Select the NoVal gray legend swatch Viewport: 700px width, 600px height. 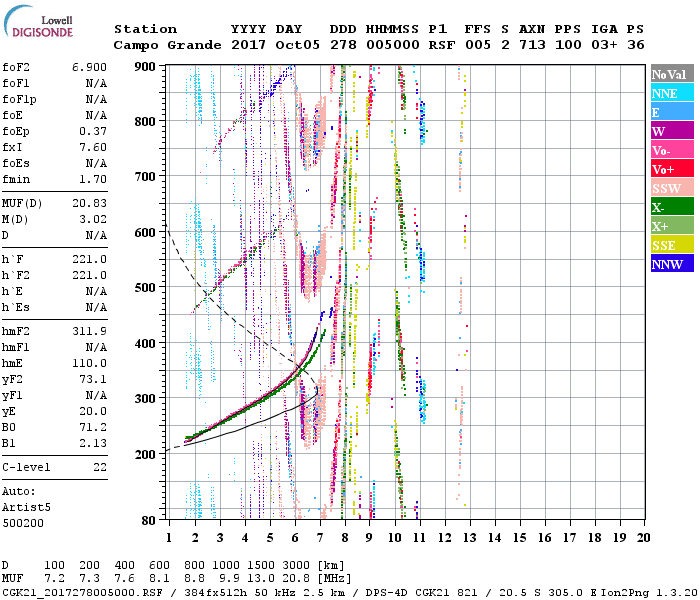pyautogui.click(x=672, y=74)
